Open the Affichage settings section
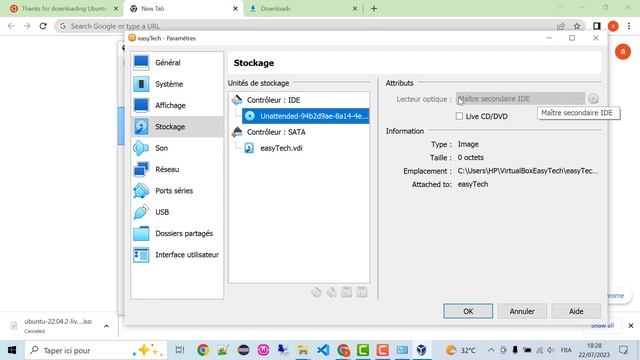The width and height of the screenshot is (640, 360). pos(177,105)
